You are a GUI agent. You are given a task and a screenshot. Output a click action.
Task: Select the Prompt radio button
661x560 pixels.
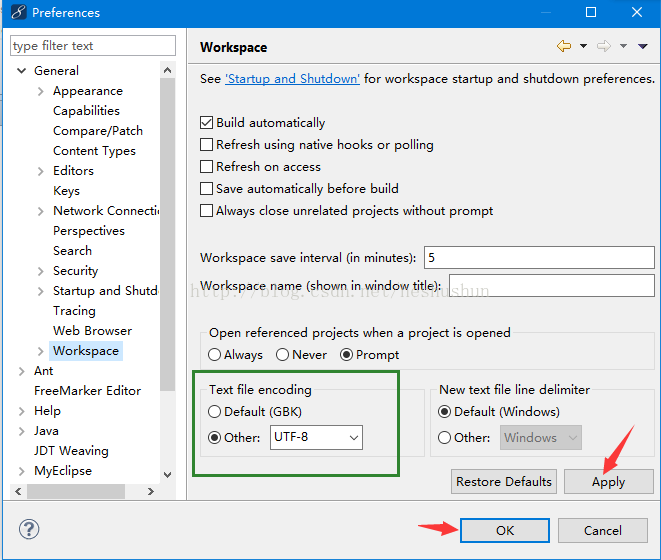[346, 355]
